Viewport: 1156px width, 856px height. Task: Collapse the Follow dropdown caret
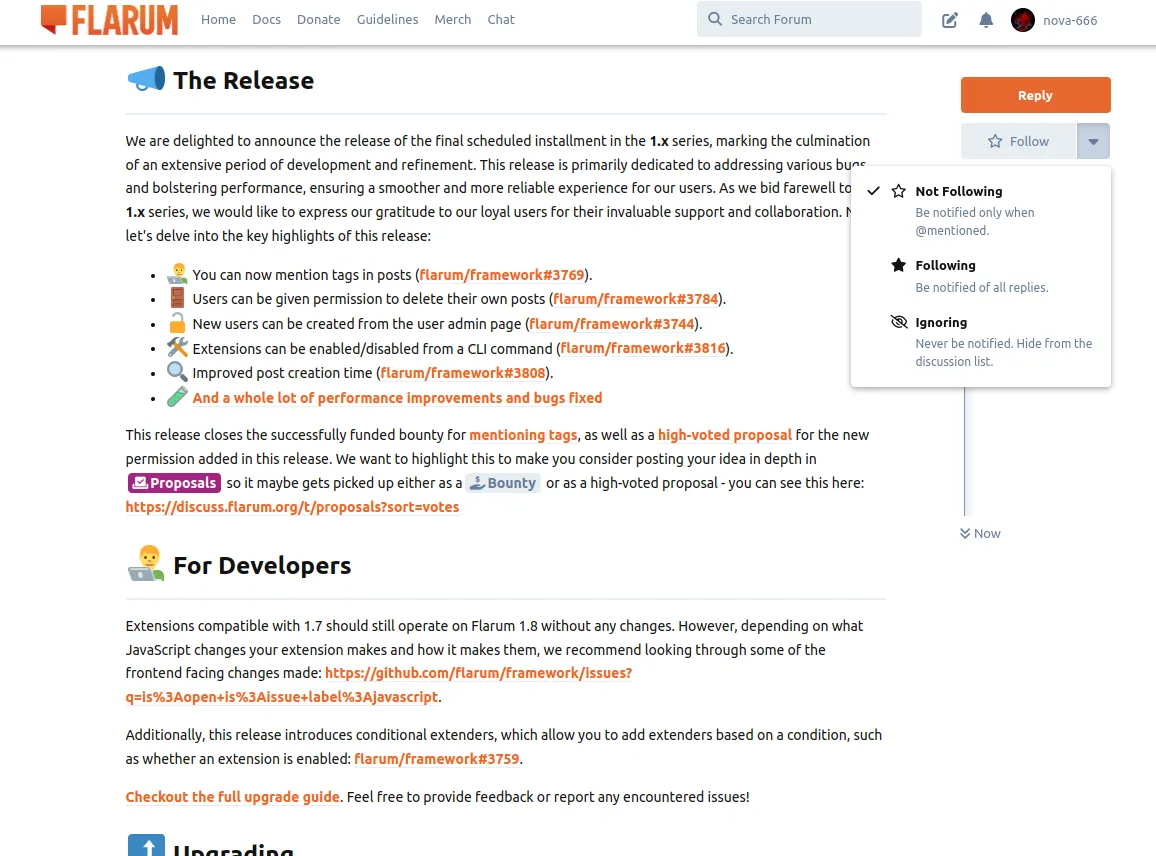(x=1093, y=142)
